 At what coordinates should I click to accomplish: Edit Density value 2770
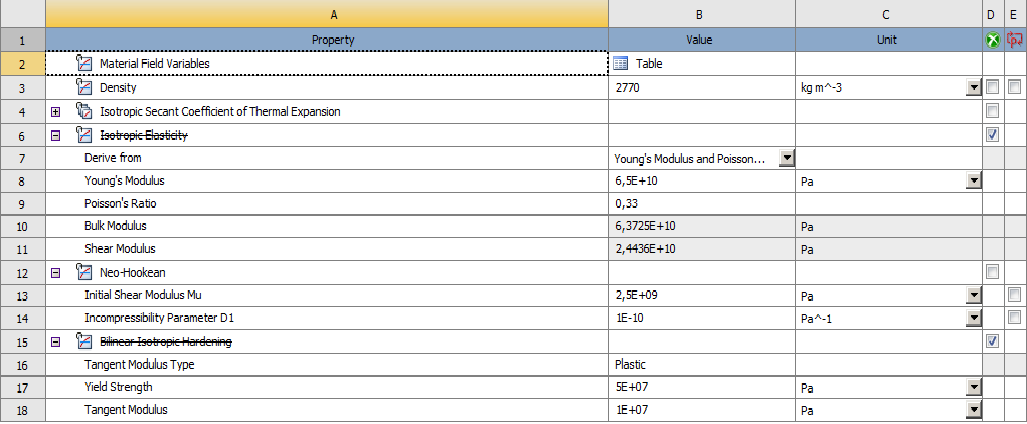click(702, 87)
